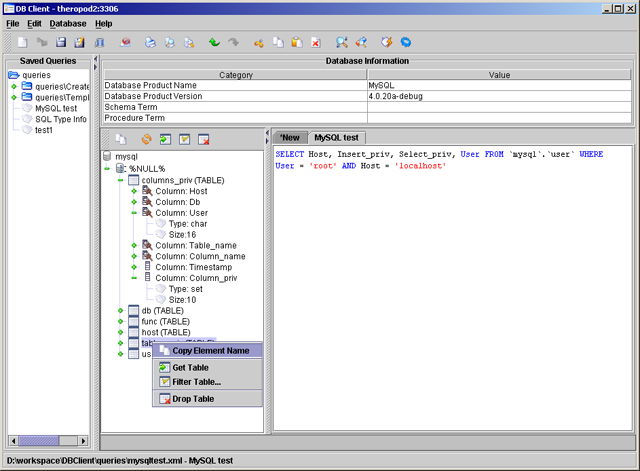Expand the queries\Templ folder
Viewport: 640px width, 471px height.
[x=14, y=97]
